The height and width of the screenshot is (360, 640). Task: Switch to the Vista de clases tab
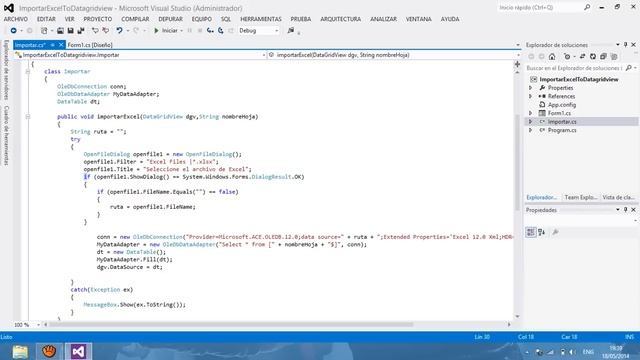[618, 198]
